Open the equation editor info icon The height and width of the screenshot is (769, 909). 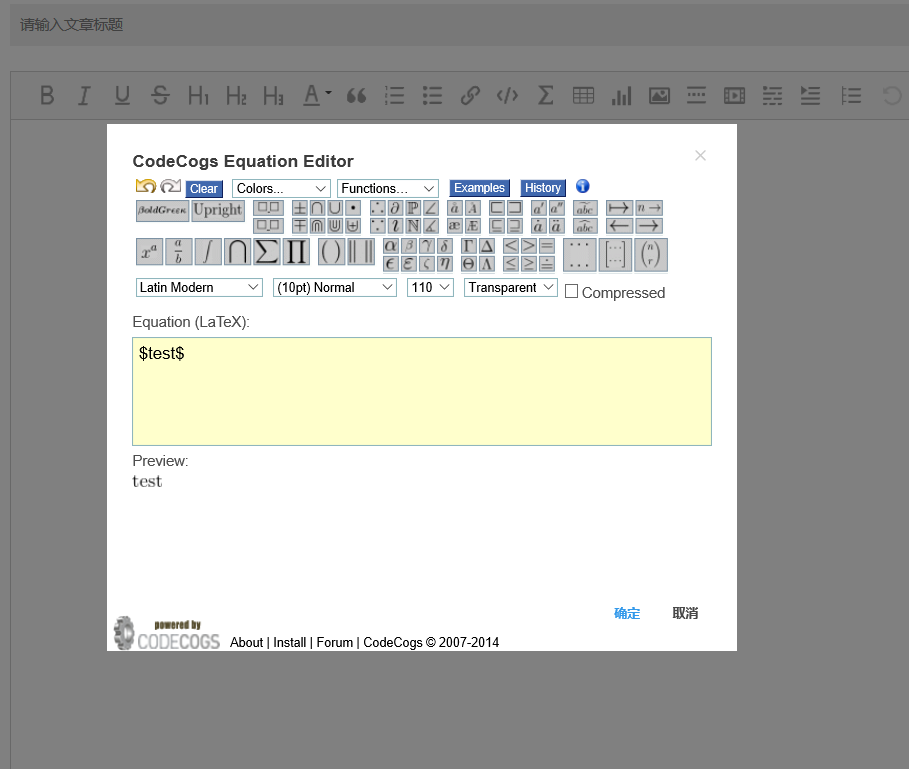pyautogui.click(x=583, y=186)
